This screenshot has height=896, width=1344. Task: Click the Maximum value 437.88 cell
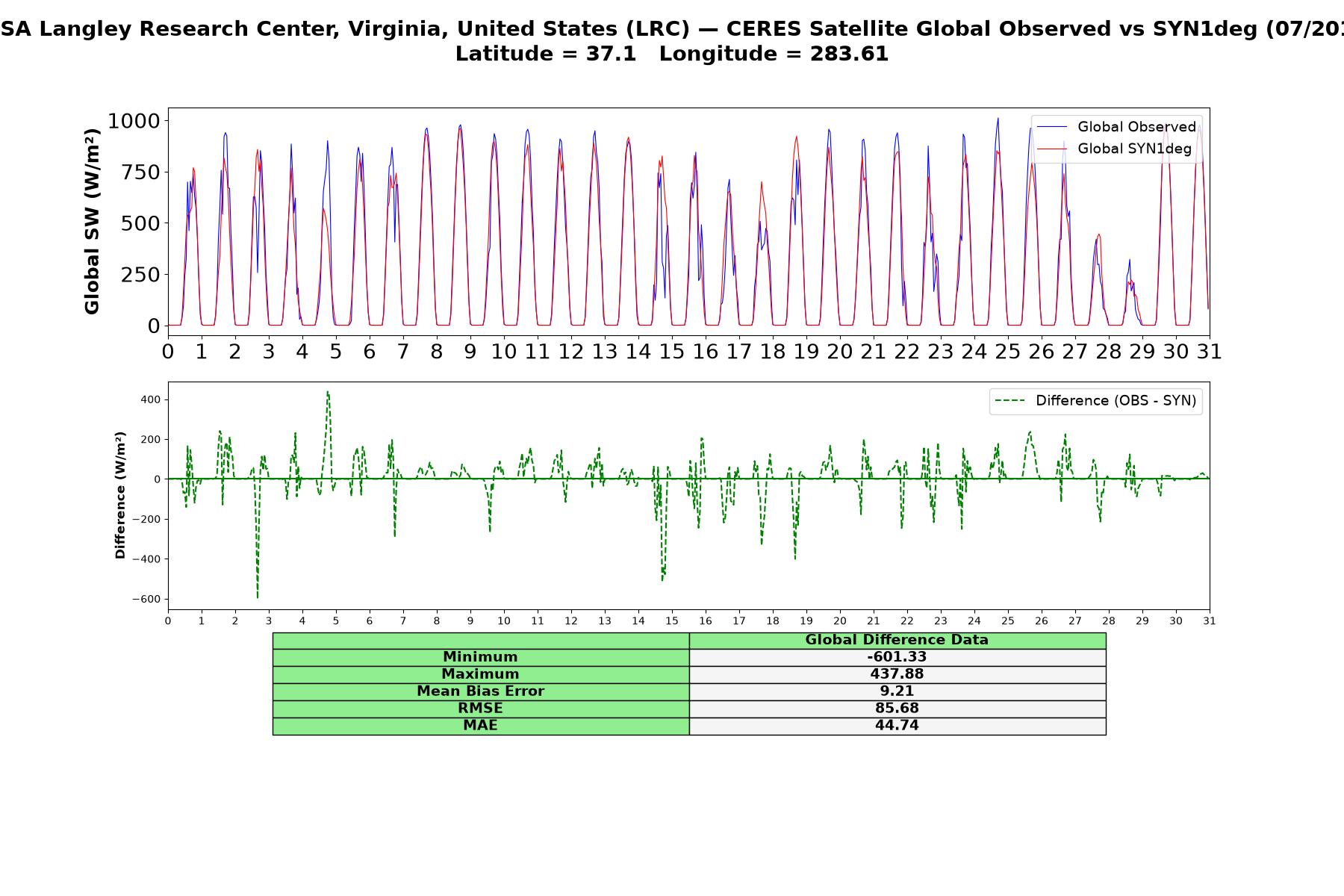click(x=897, y=674)
